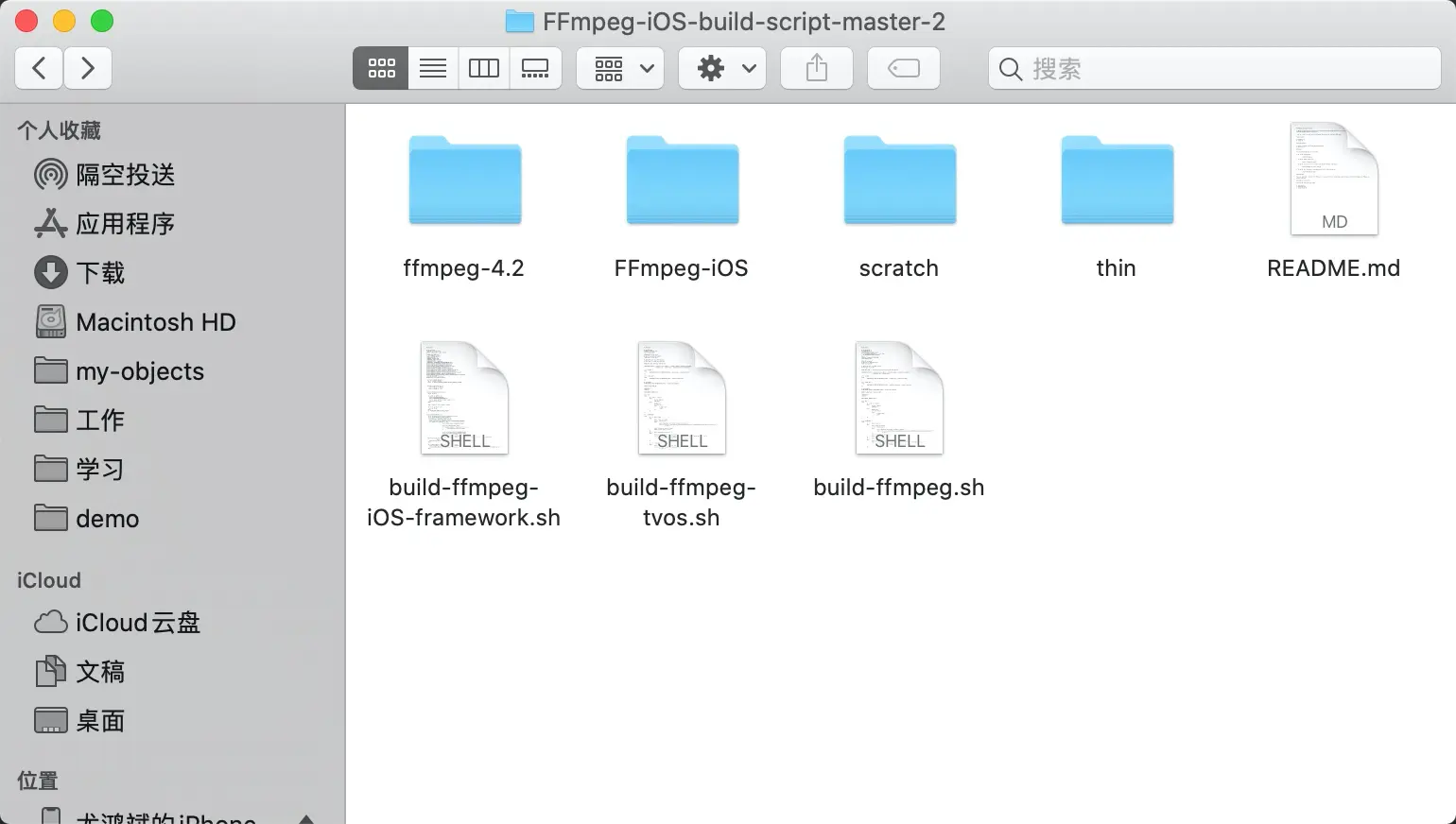The image size is (1456, 824).
Task: Select the README.md file icon
Action: (x=1334, y=179)
